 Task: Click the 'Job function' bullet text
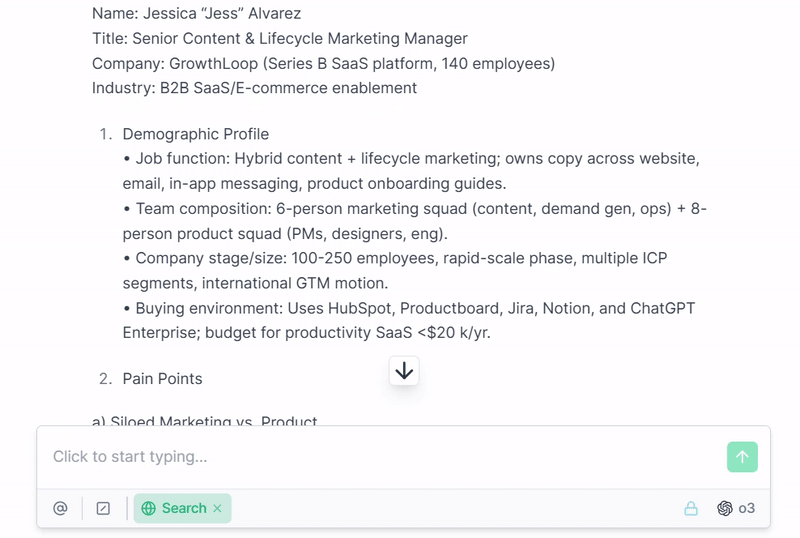411,171
